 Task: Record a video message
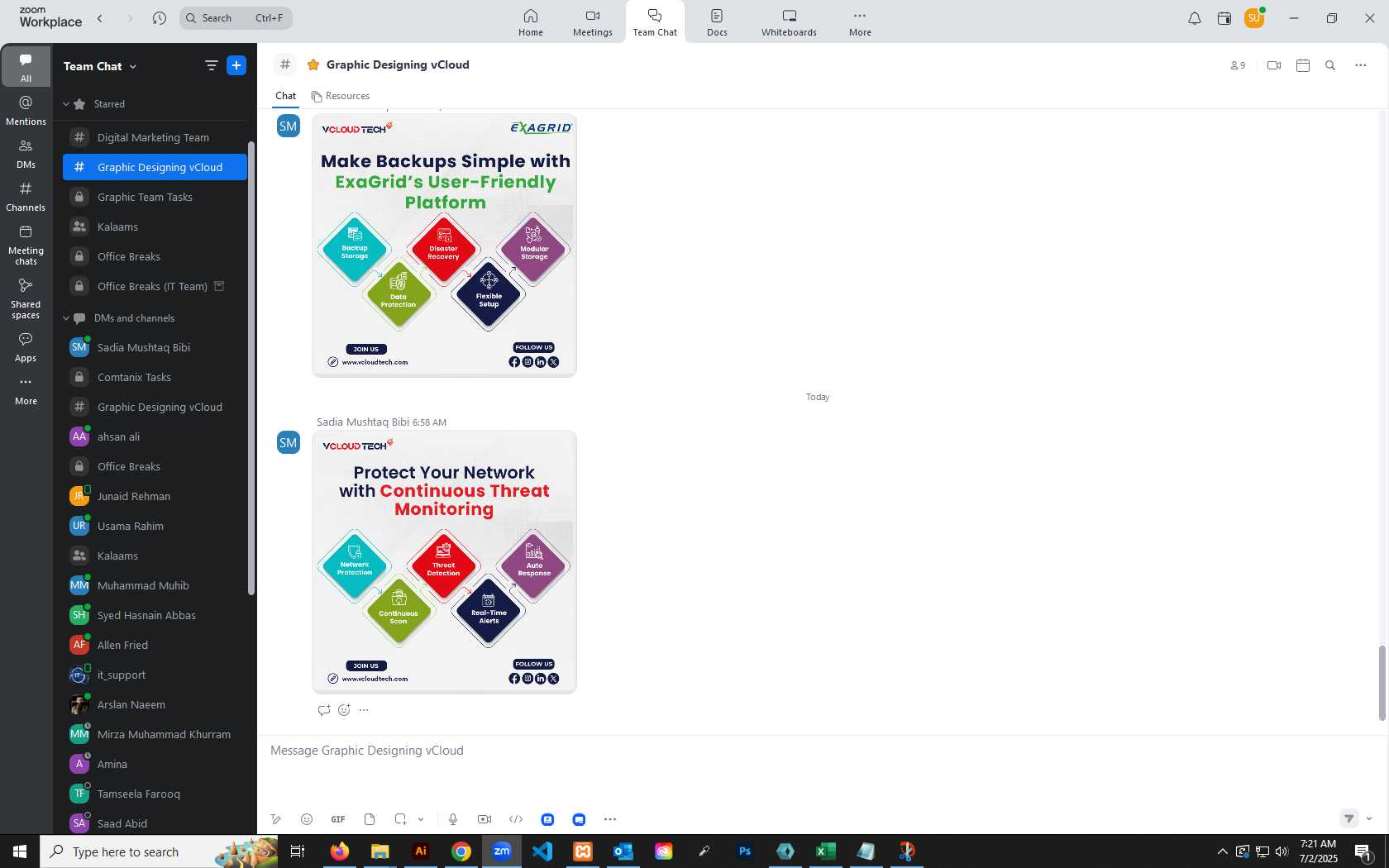484,819
